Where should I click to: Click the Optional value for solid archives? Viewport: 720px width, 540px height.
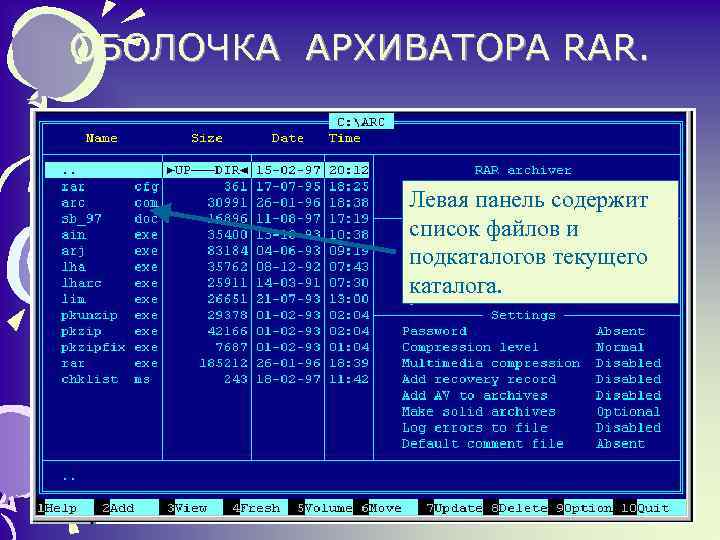pos(628,411)
